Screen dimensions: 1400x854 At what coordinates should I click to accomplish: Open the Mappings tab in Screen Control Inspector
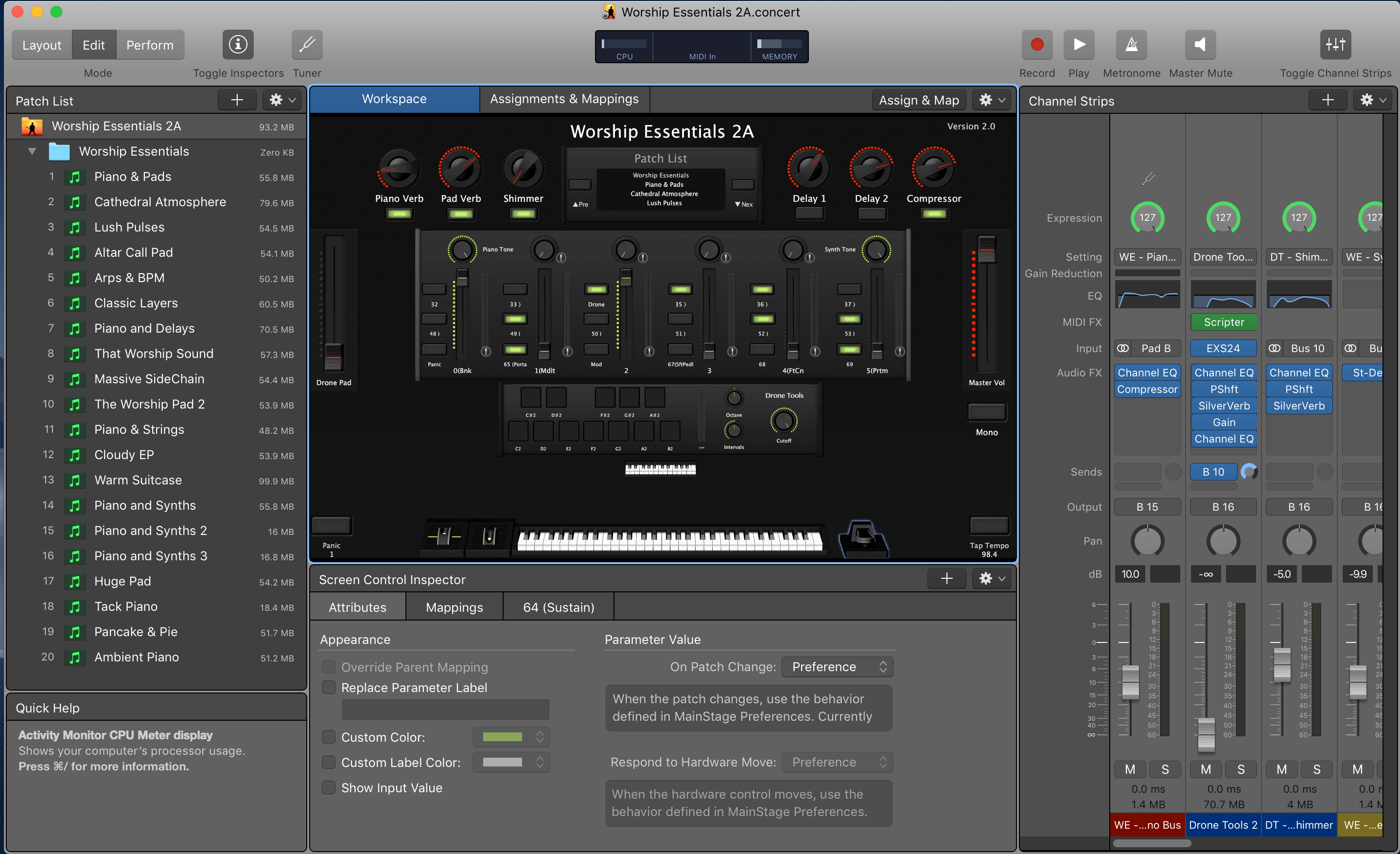click(454, 606)
